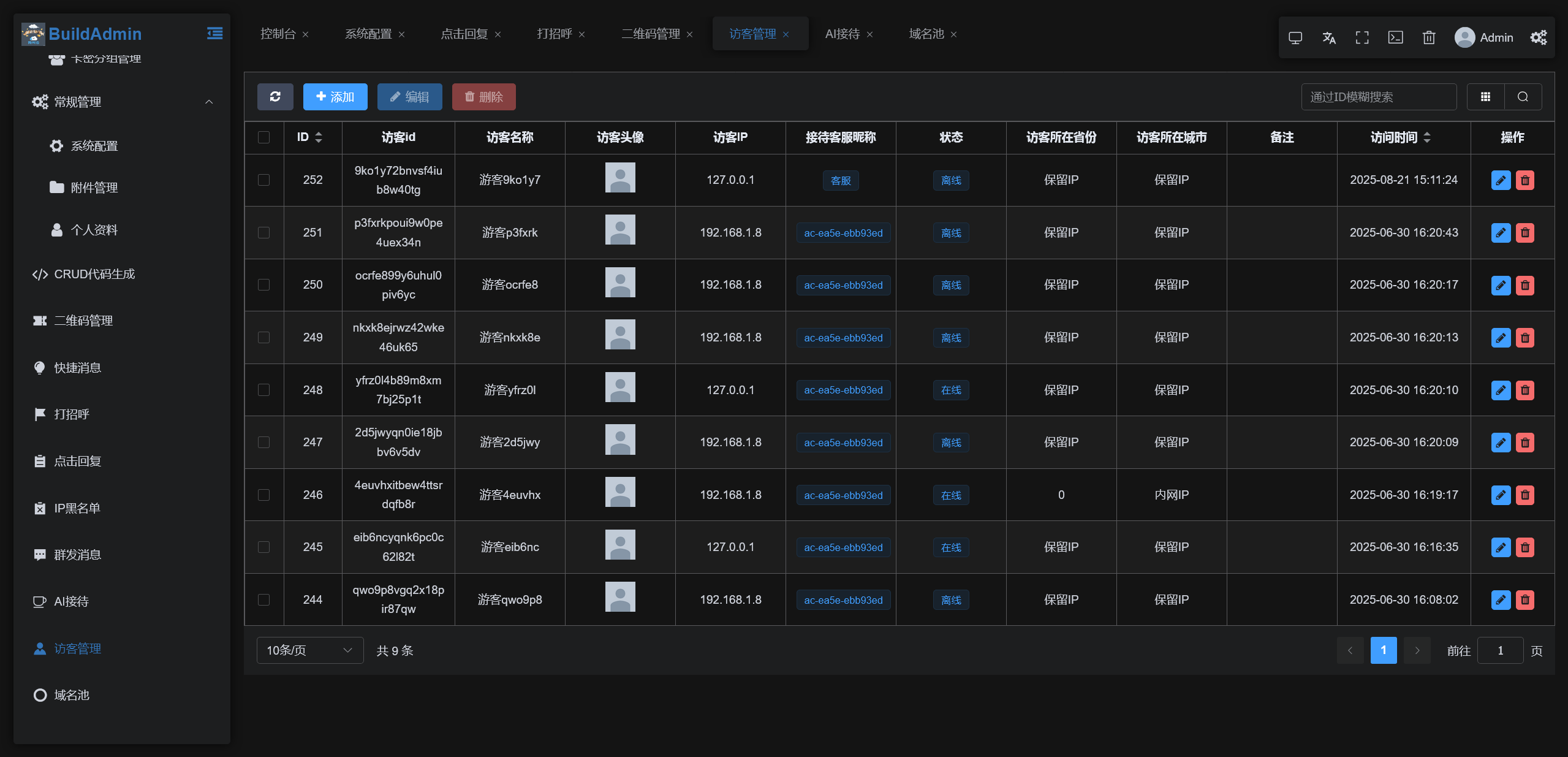This screenshot has height=757, width=1568.
Task: Open the 10条/页 page size dropdown
Action: pyautogui.click(x=309, y=650)
